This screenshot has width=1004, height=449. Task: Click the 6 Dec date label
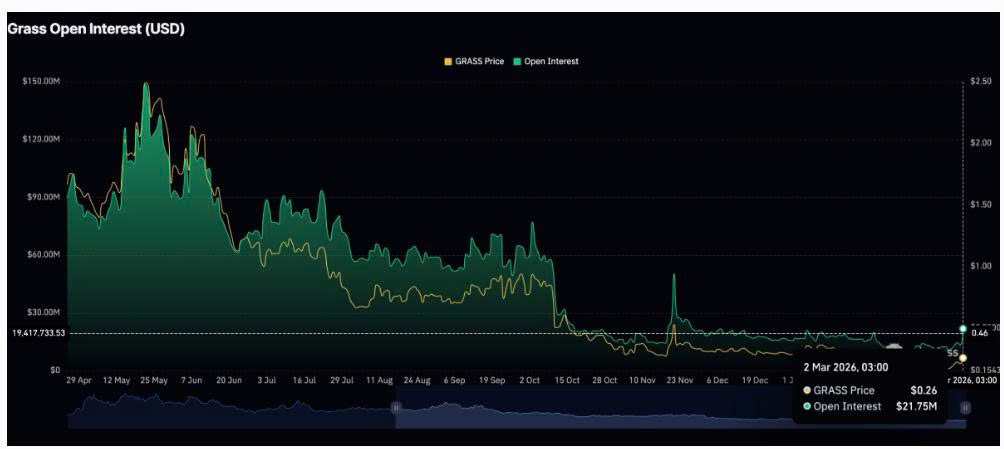pos(717,380)
